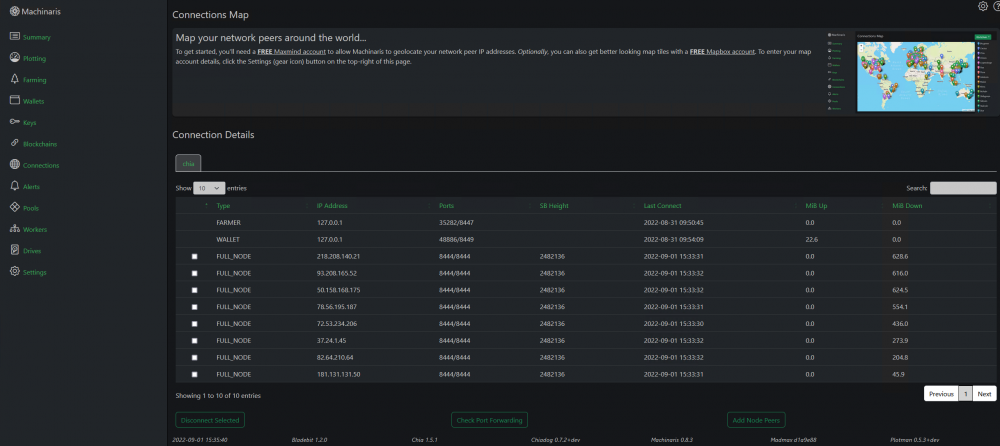Image resolution: width=1000 pixels, height=446 pixels.
Task: Go to Wallets page in sidebar
Action: [33, 101]
